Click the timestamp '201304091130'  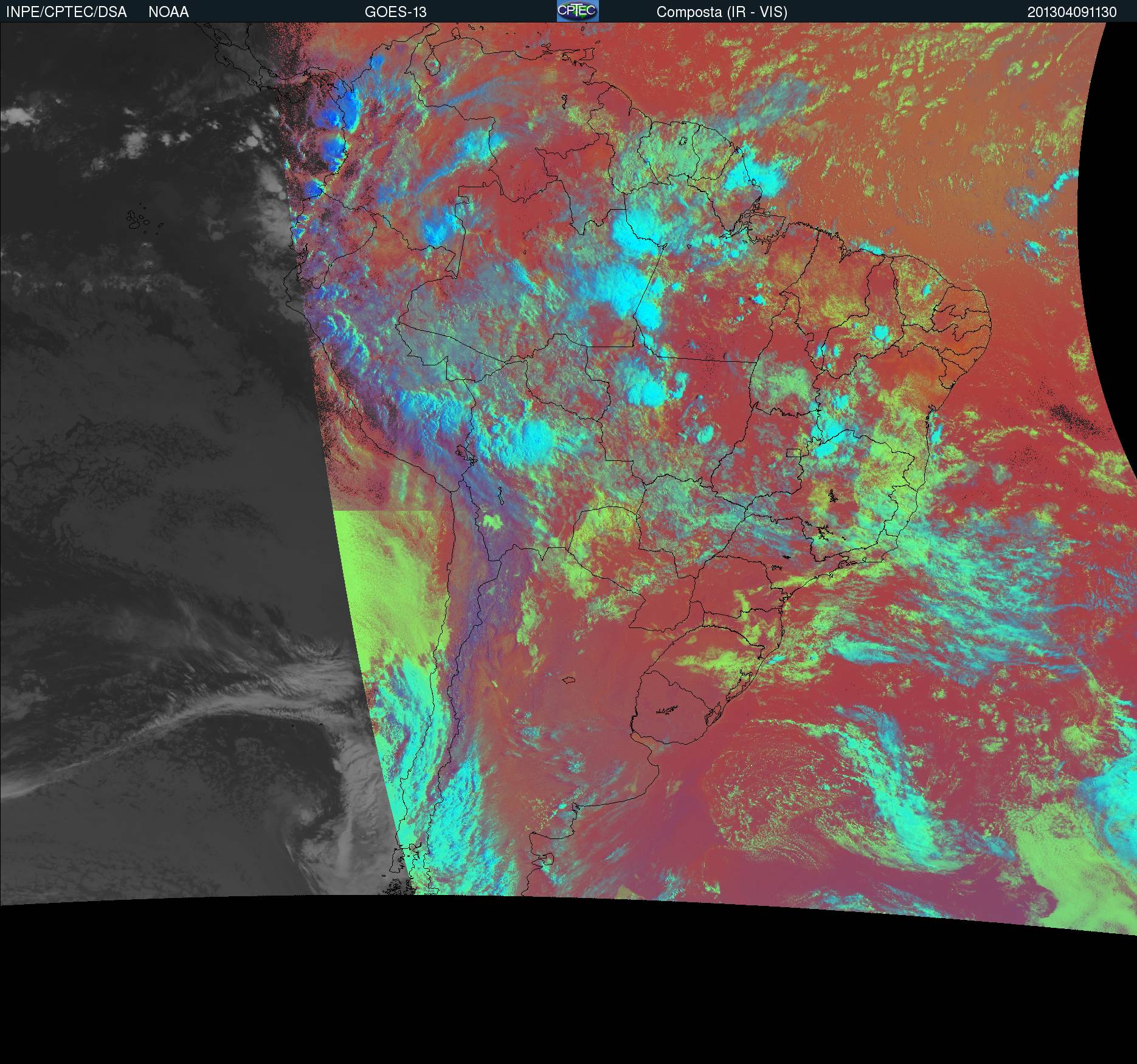[1072, 12]
